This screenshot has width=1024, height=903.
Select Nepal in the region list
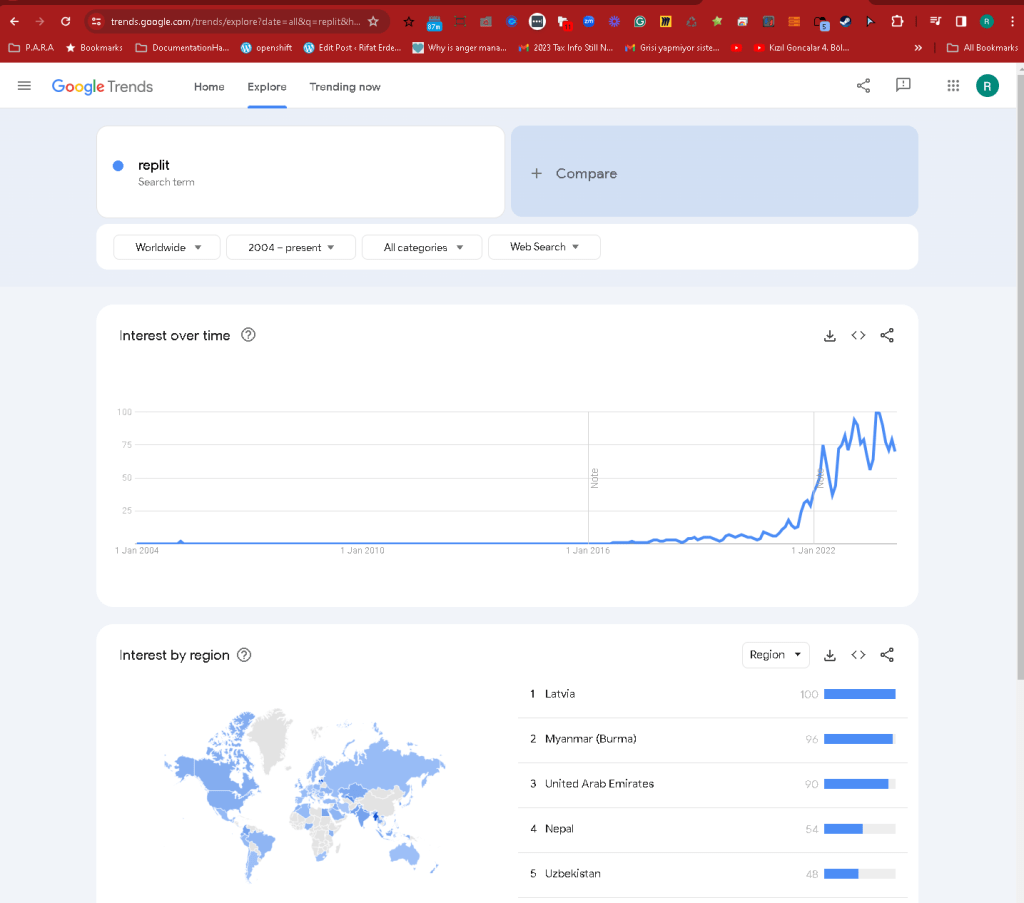(712, 829)
